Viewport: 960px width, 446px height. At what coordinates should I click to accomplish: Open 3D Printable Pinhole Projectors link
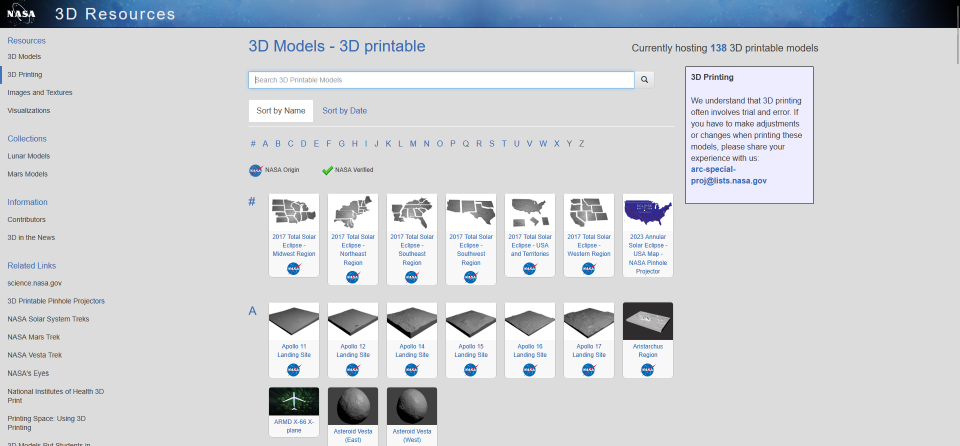(56, 301)
